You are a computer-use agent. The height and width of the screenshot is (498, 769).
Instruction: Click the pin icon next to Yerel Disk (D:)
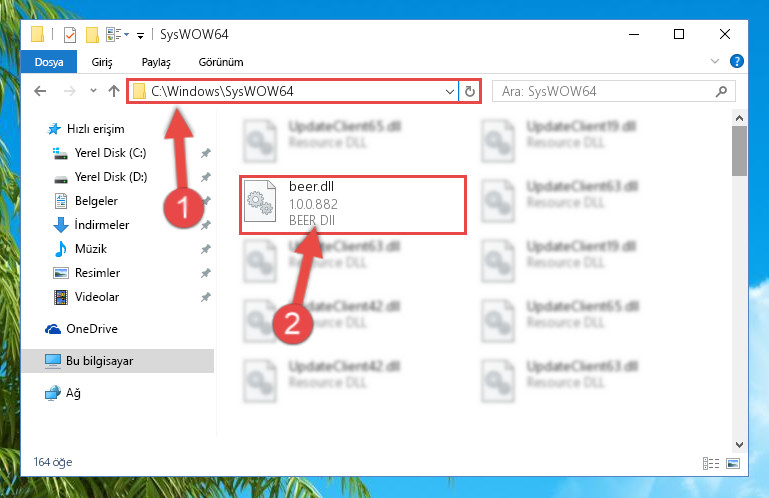[x=205, y=177]
